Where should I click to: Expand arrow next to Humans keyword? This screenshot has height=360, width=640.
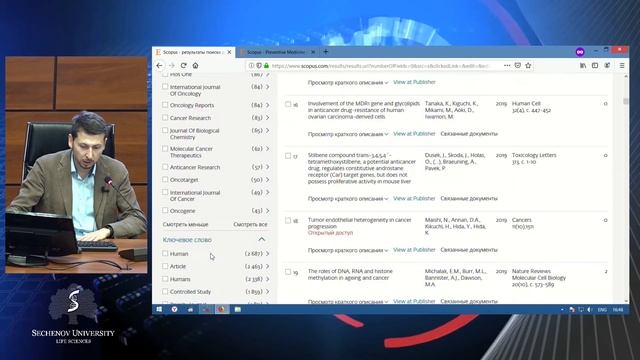268,279
